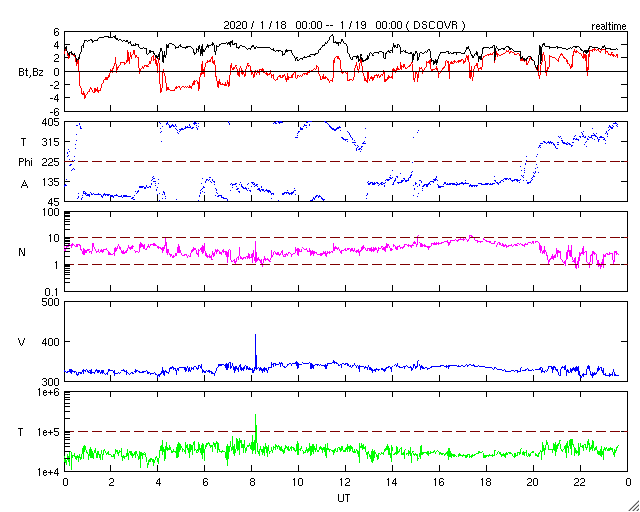640x512 pixels.
Task: Click the "8" hour label on the UT axis
Action: click(x=252, y=483)
